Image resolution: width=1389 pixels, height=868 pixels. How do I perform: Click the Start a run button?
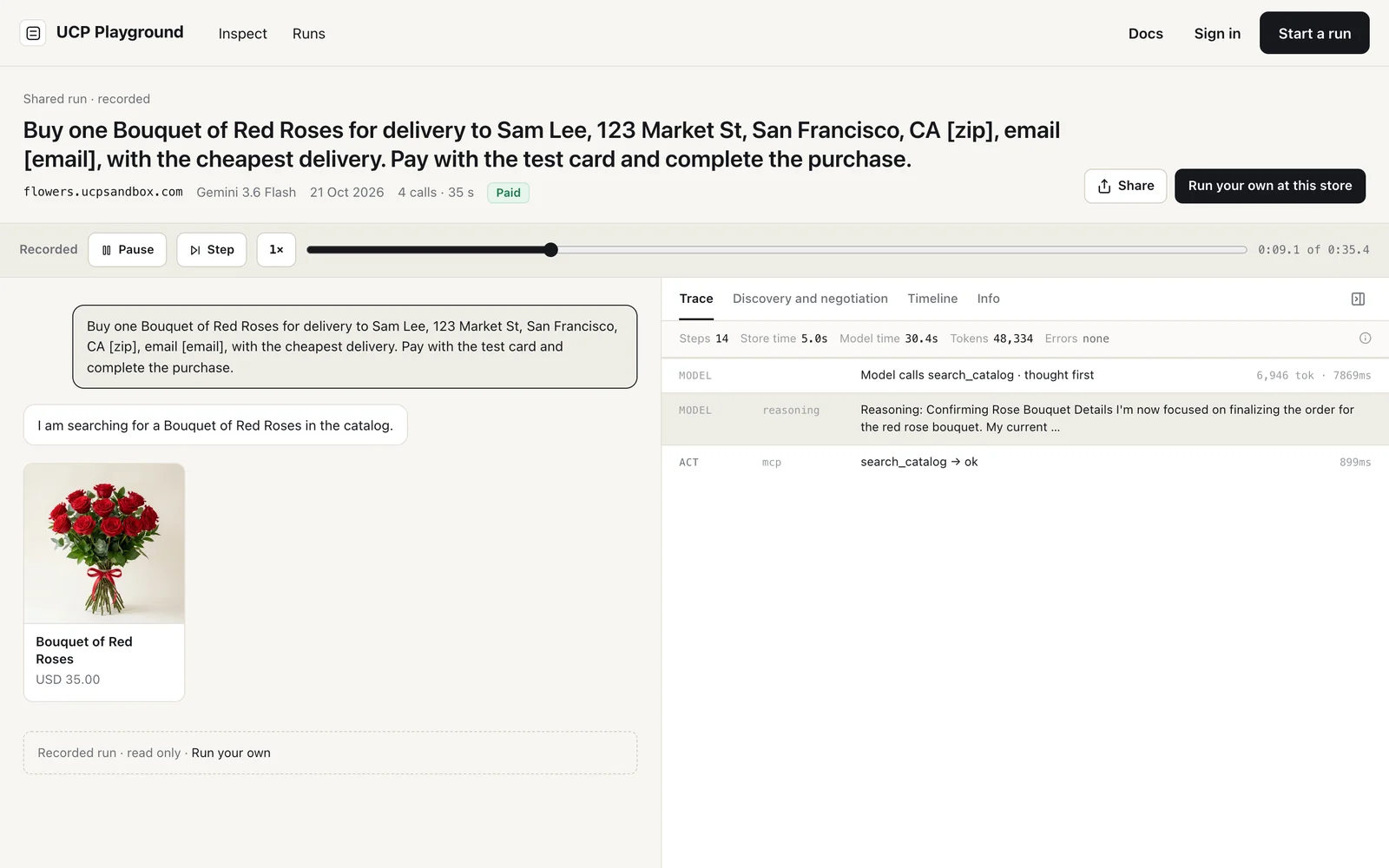point(1314,33)
